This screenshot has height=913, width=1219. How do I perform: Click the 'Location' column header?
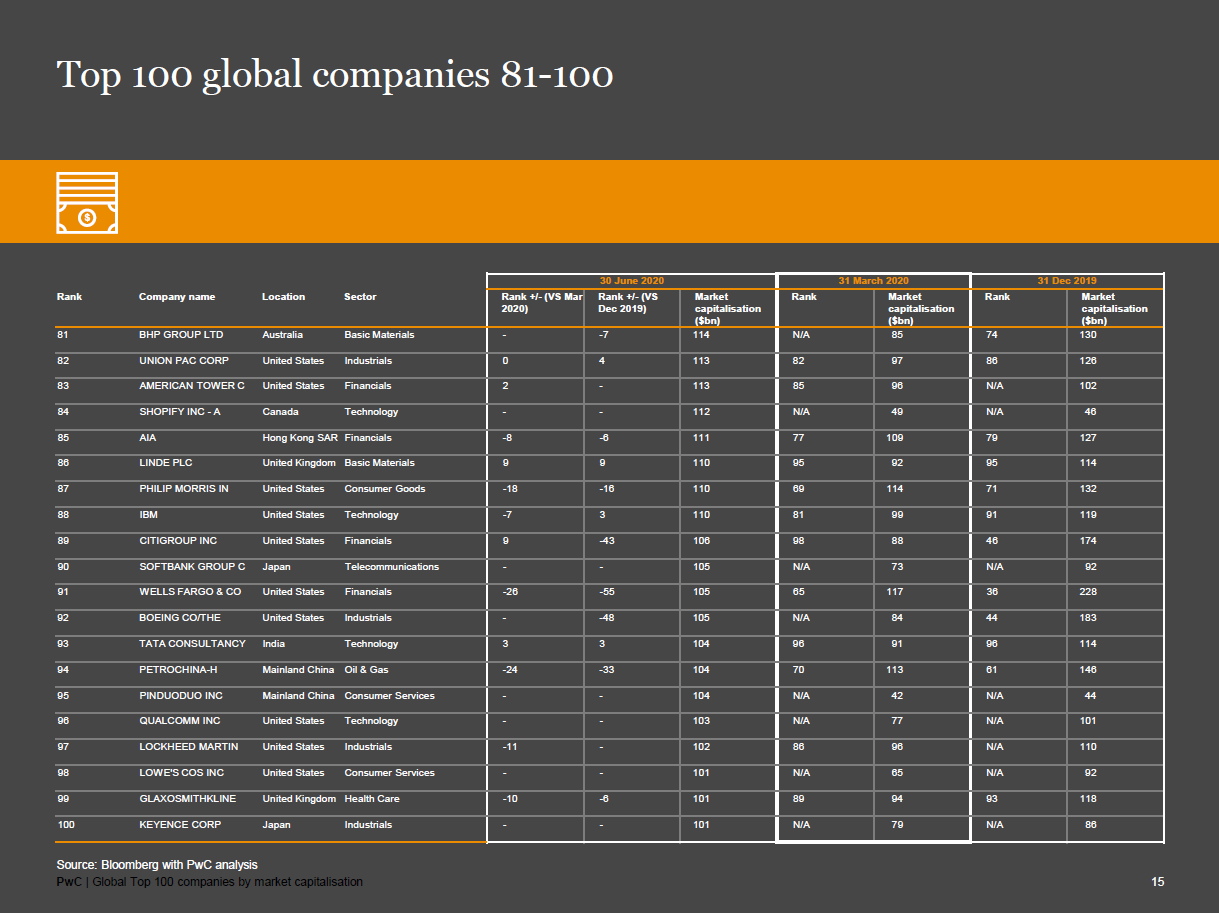pyautogui.click(x=284, y=297)
